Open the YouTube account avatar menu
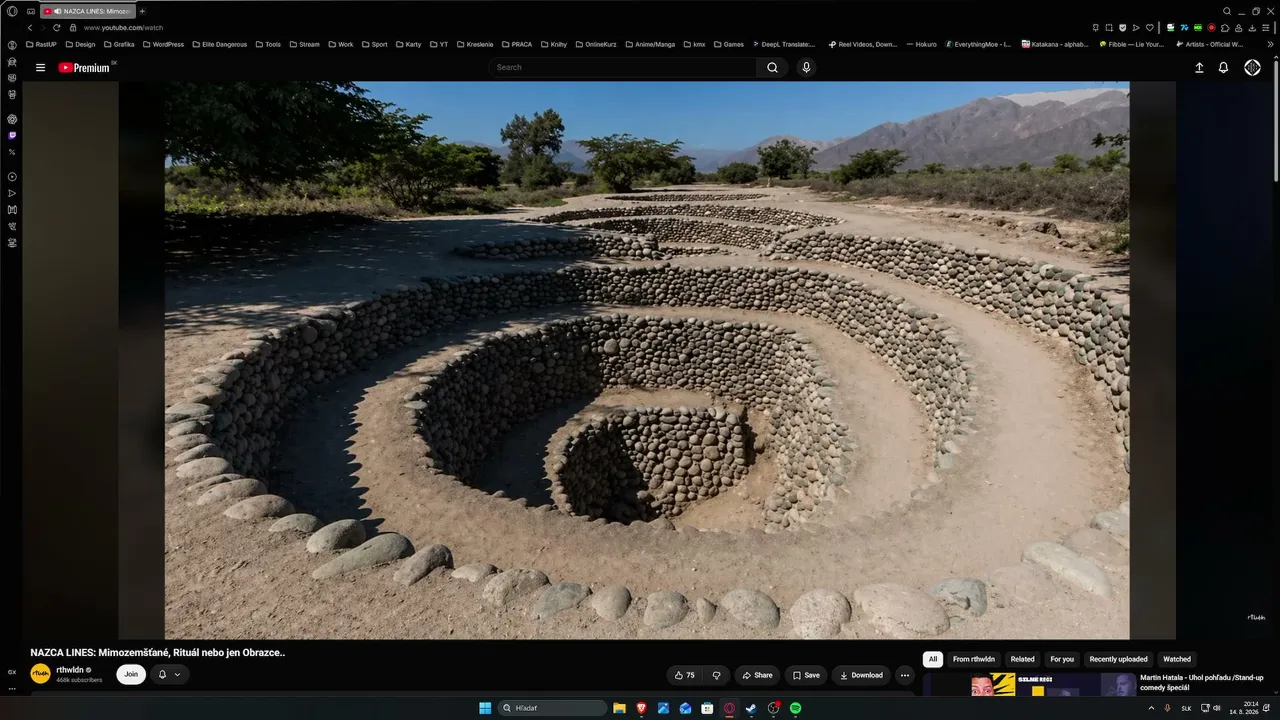 (1252, 68)
